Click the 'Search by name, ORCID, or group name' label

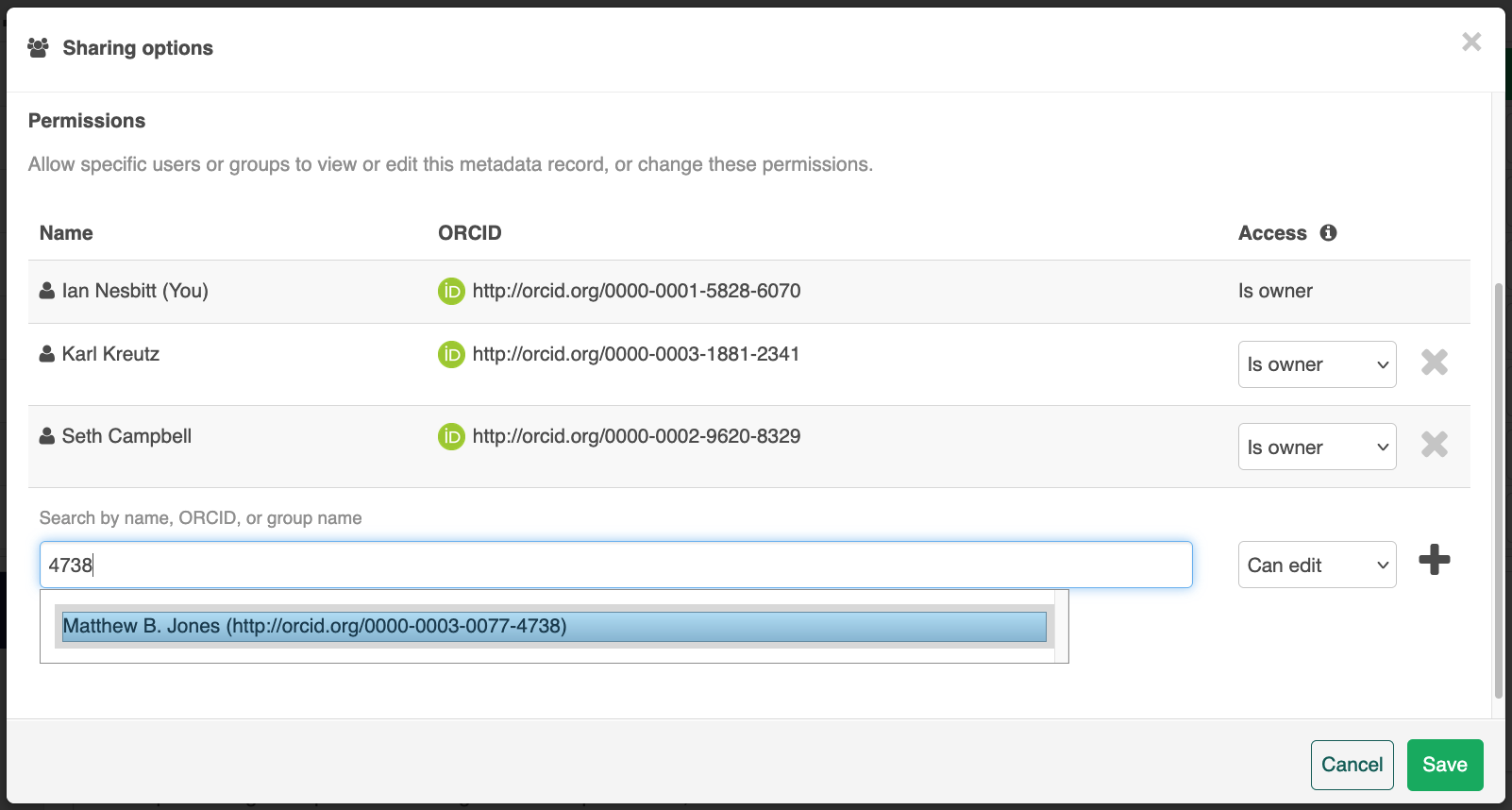pyautogui.click(x=200, y=518)
